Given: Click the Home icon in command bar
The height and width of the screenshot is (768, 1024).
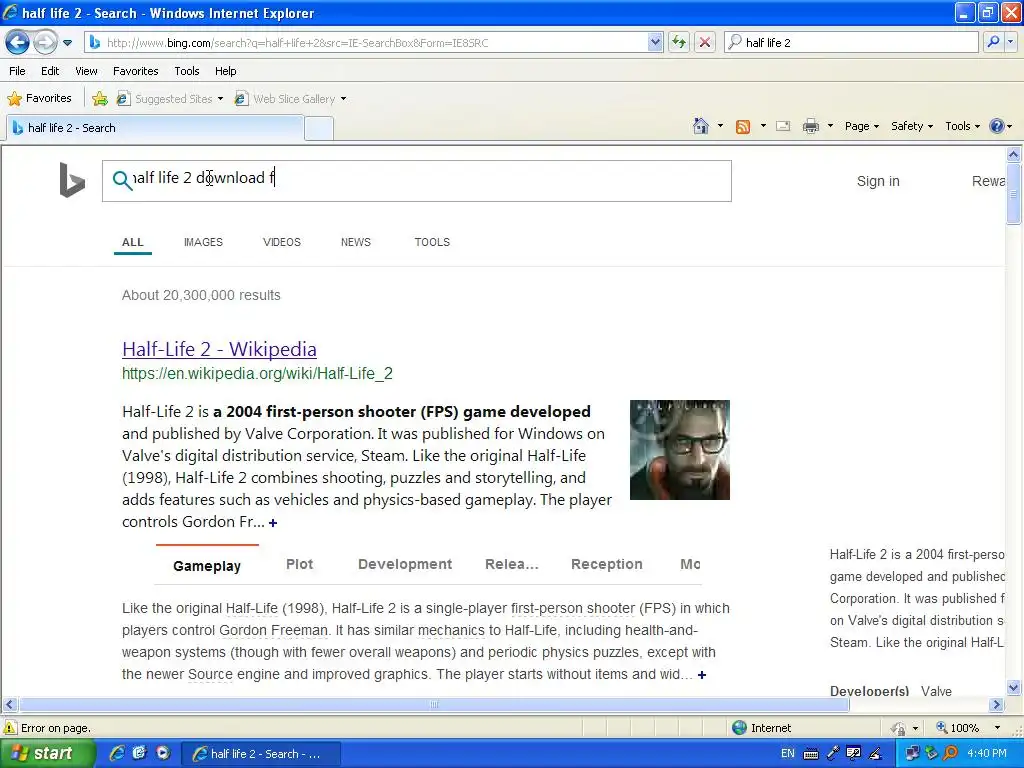Looking at the screenshot, I should [701, 126].
